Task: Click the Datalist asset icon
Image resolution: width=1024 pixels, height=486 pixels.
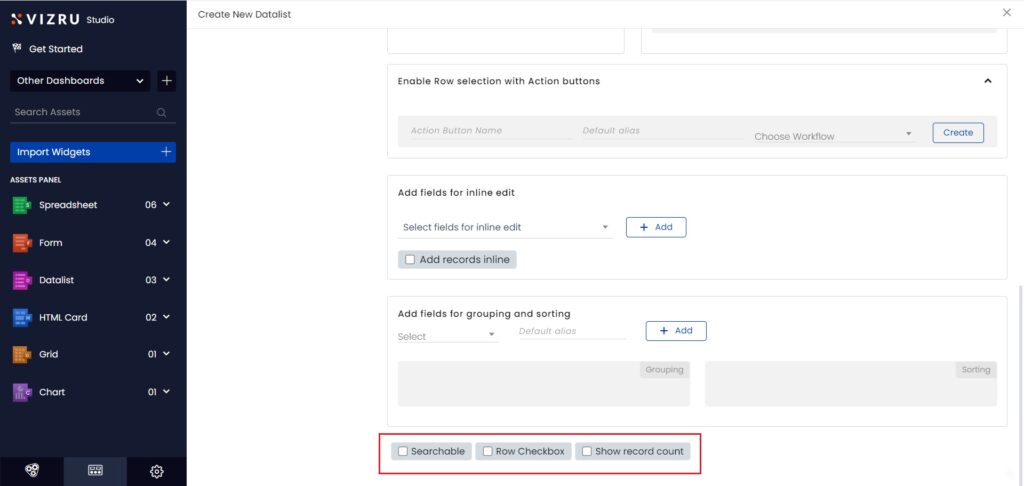Action: 21,280
